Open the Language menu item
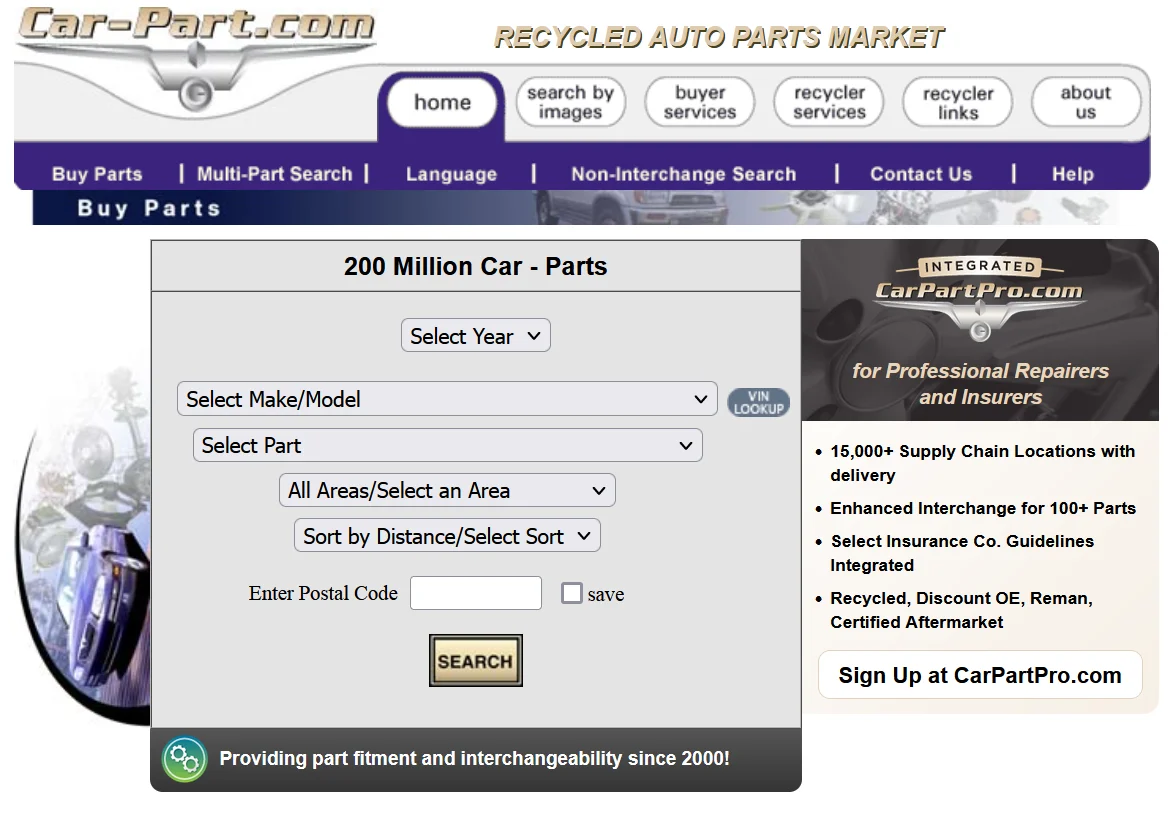The height and width of the screenshot is (814, 1170). click(451, 174)
